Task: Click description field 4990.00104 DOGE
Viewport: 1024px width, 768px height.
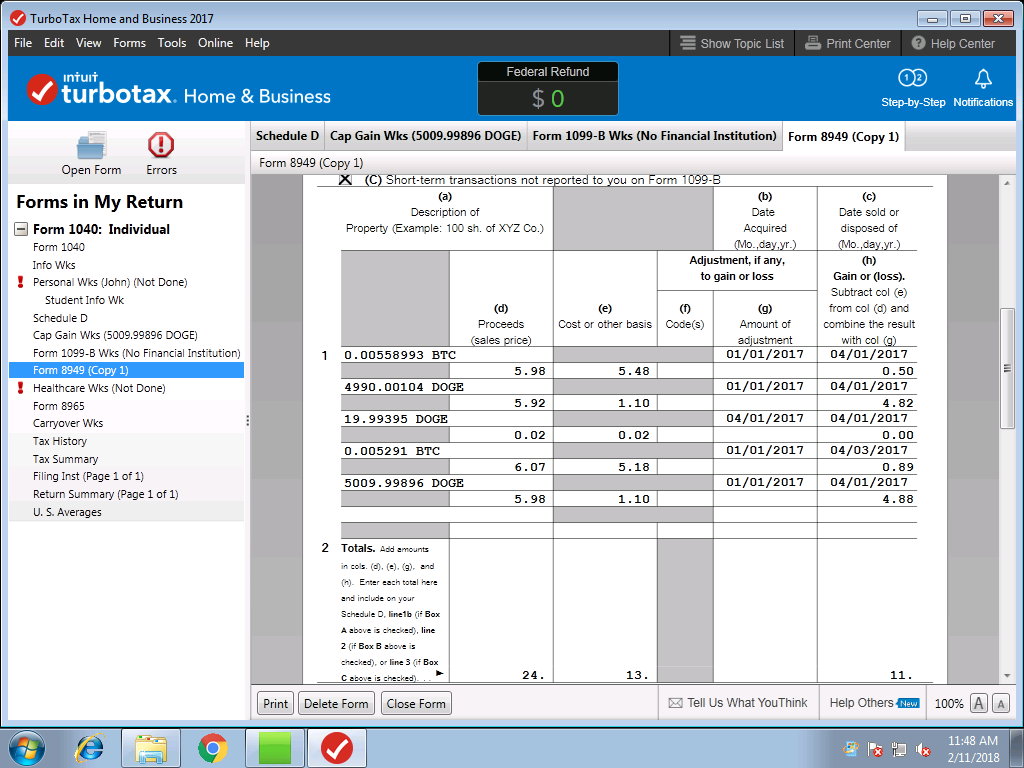Action: pyautogui.click(x=447, y=387)
